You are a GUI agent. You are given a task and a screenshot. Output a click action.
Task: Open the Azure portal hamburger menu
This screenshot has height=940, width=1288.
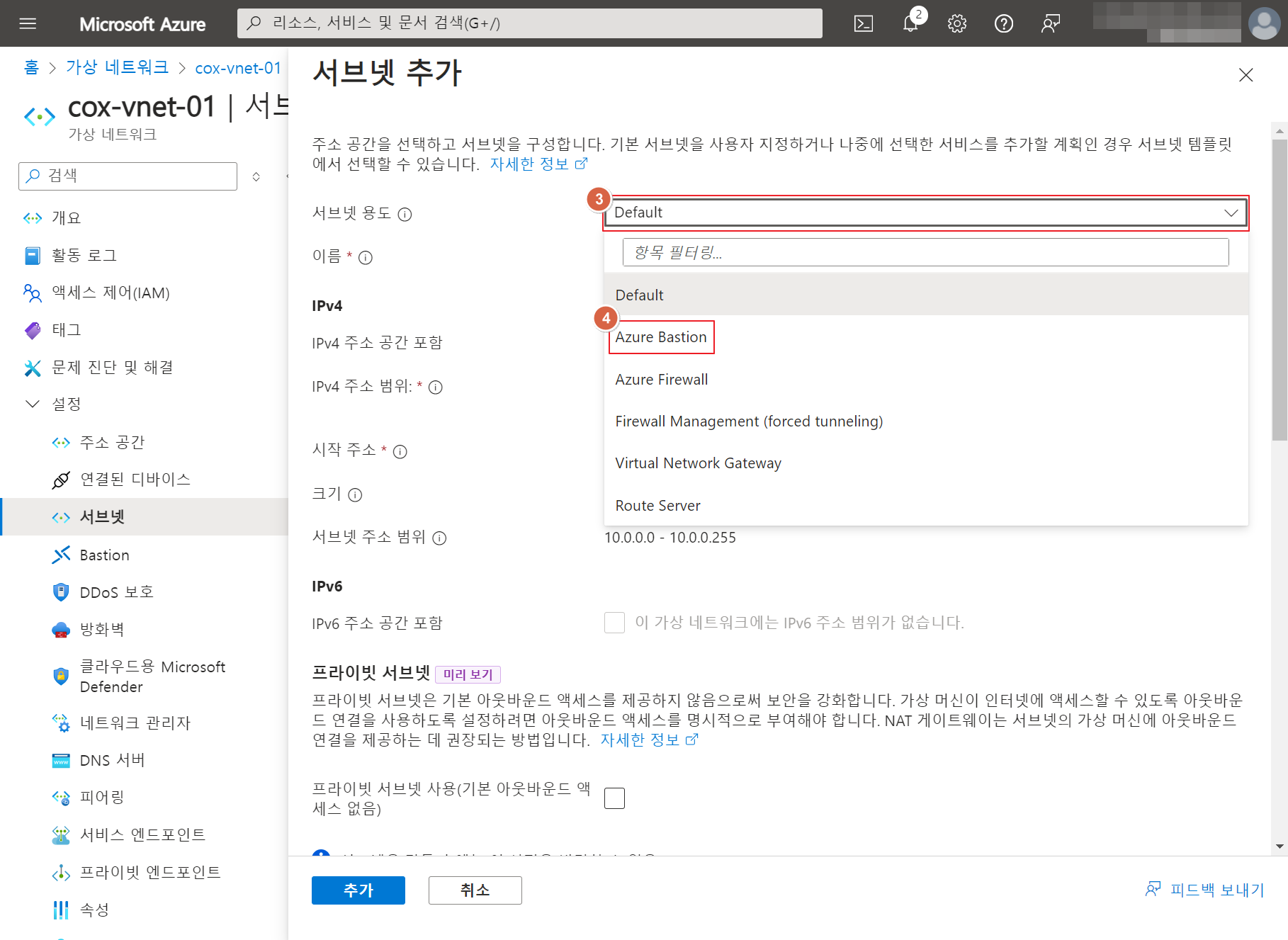point(28,24)
